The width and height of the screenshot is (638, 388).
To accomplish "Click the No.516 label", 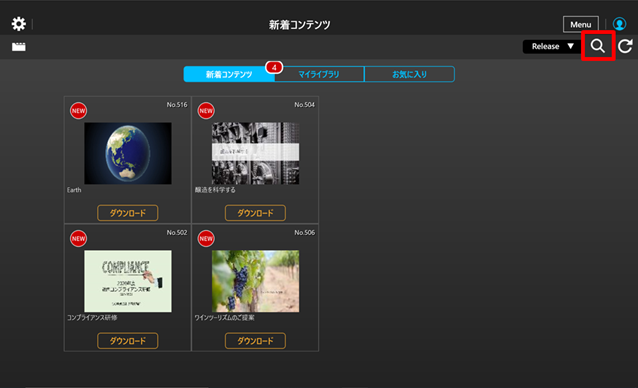I will 177,105.
